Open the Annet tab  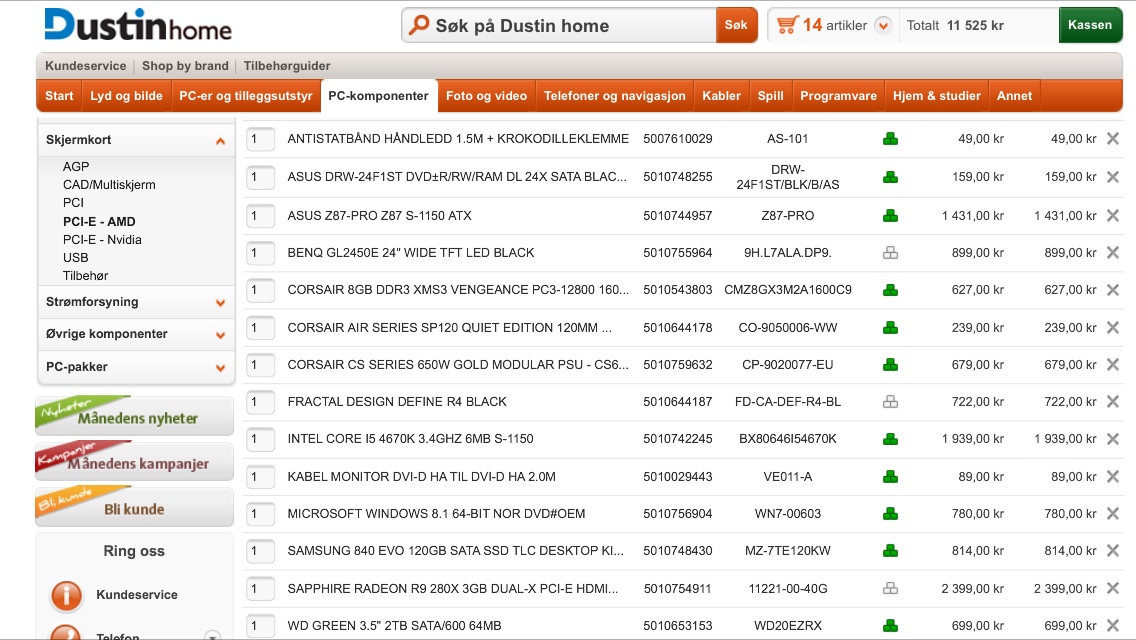pos(1014,96)
